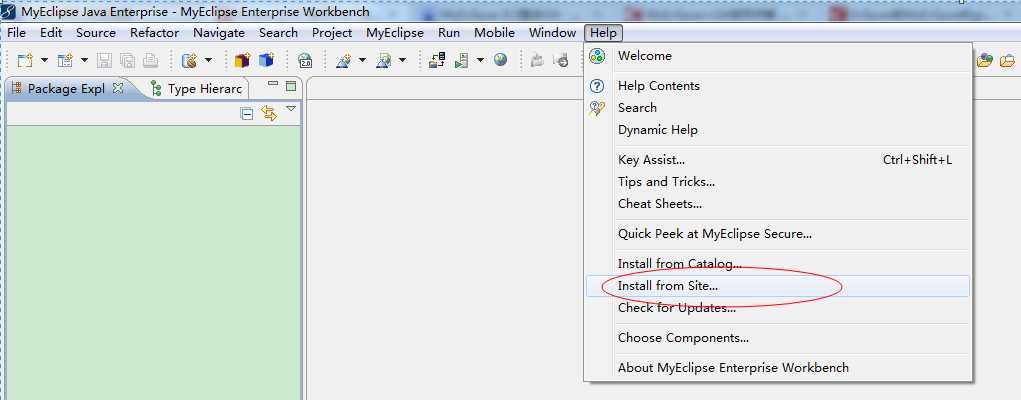This screenshot has height=400, width=1021.
Task: Click the Save disk icon
Action: click(x=104, y=61)
